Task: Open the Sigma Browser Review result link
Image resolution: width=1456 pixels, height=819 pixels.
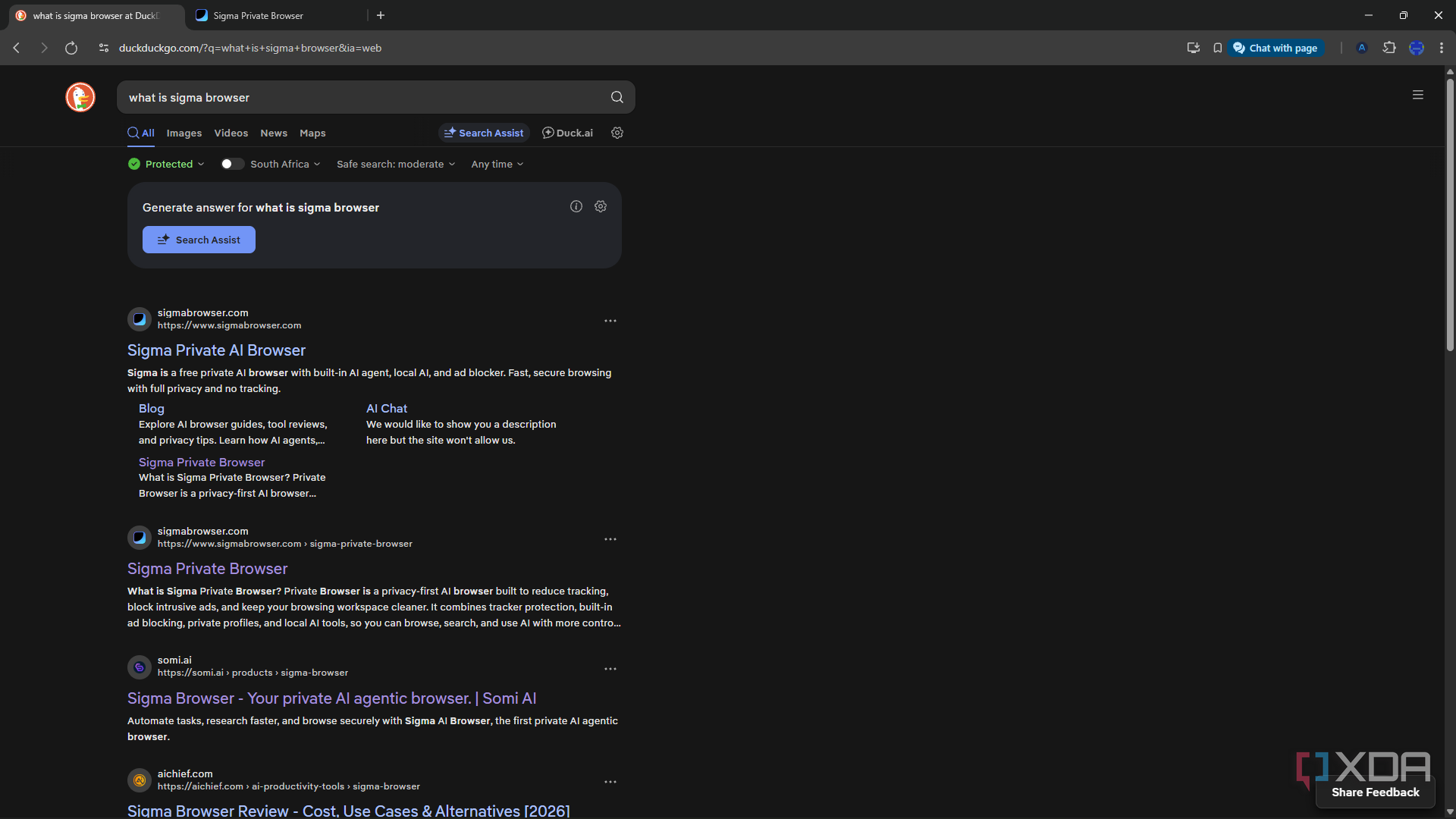Action: point(349,810)
